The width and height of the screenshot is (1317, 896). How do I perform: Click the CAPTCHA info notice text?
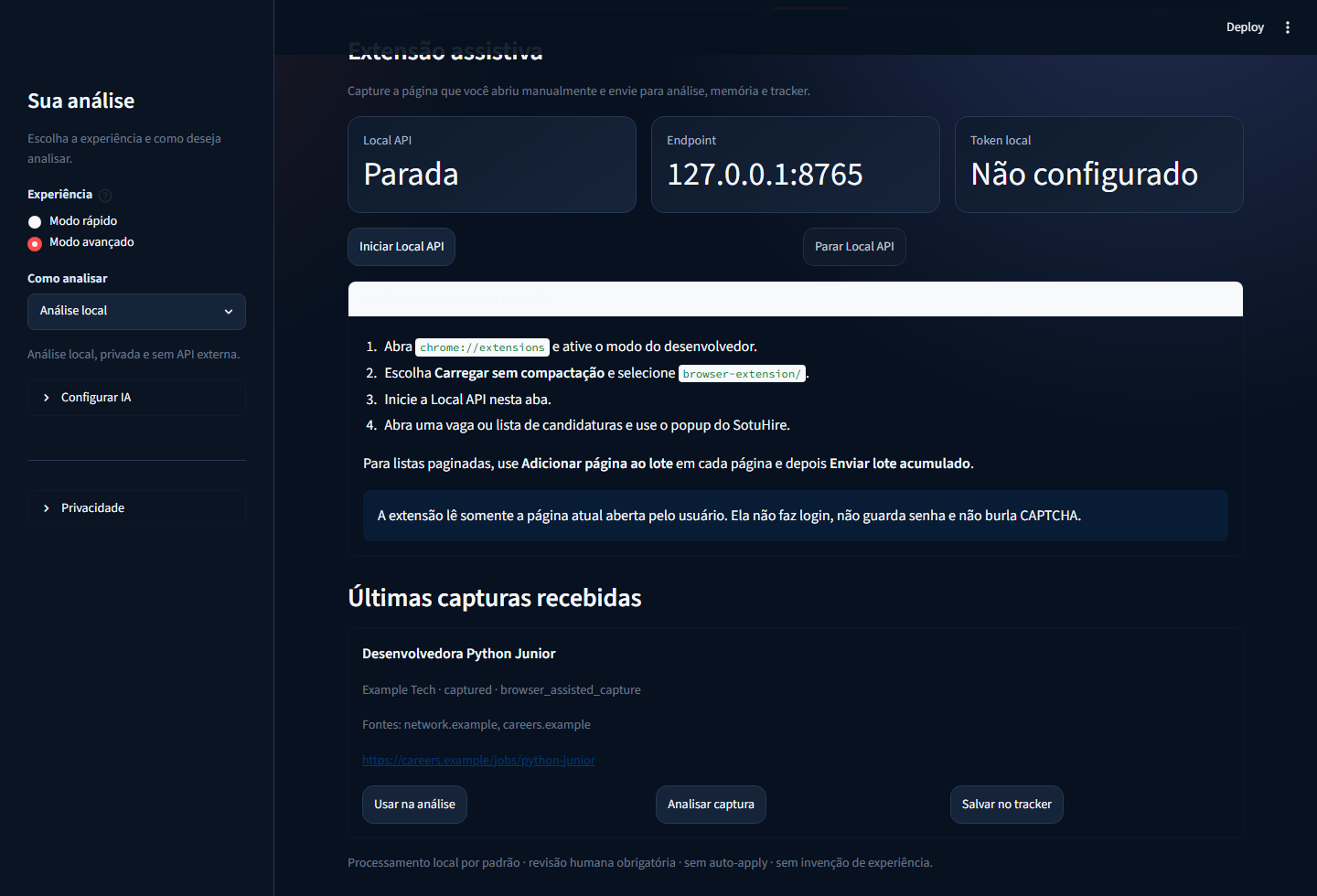click(729, 516)
